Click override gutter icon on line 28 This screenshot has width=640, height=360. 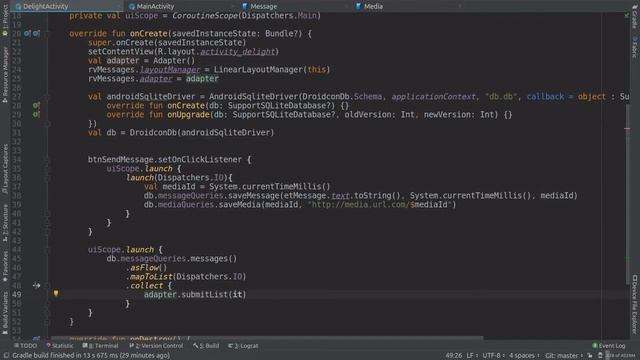click(36, 105)
